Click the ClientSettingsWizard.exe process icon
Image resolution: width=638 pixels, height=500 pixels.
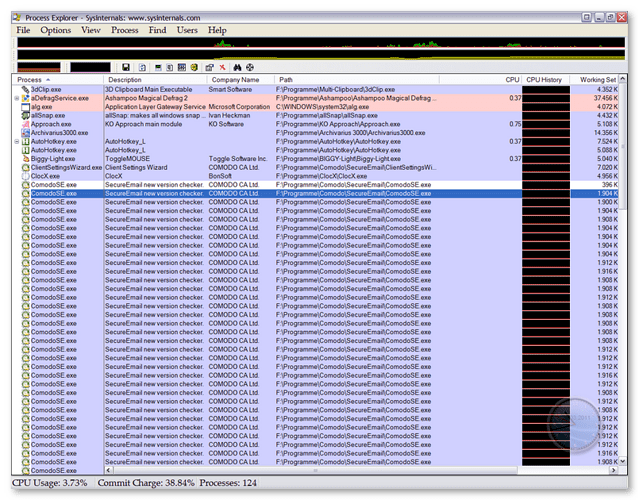click(x=26, y=168)
